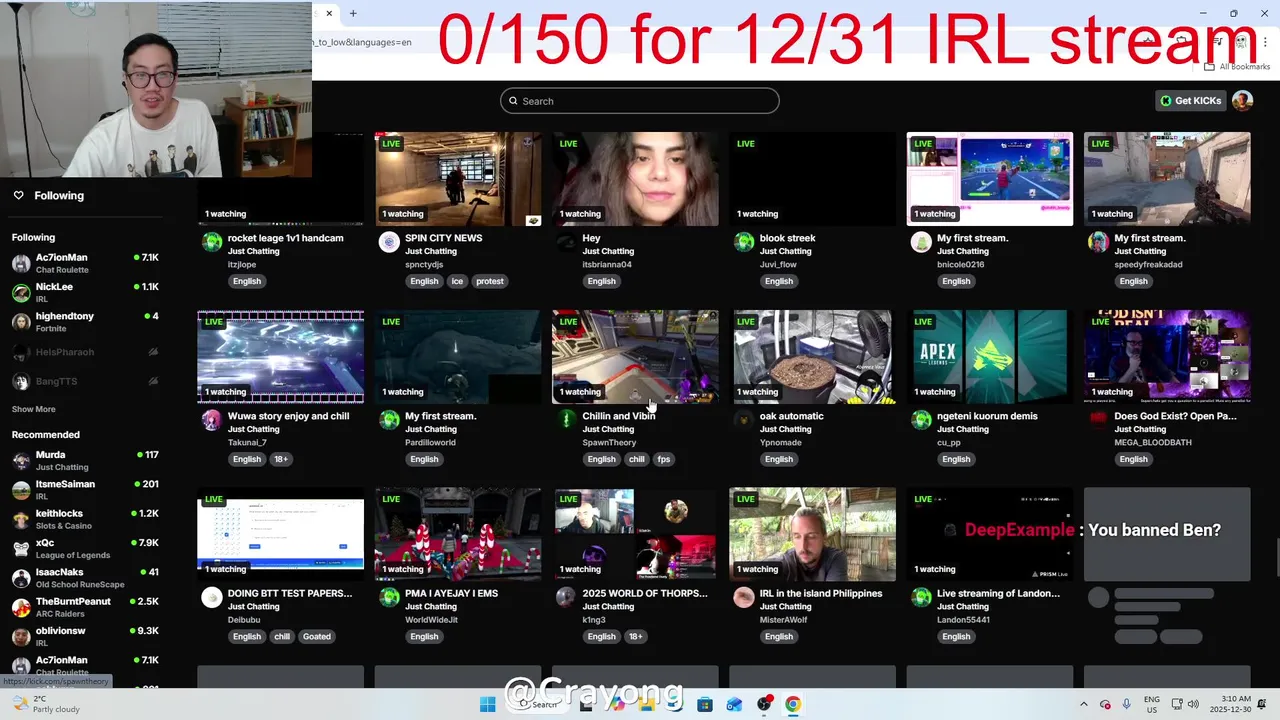Select keithlocks Slots & Casino channel
Viewport: 1280px width, 720px height.
[x=85, y=519]
